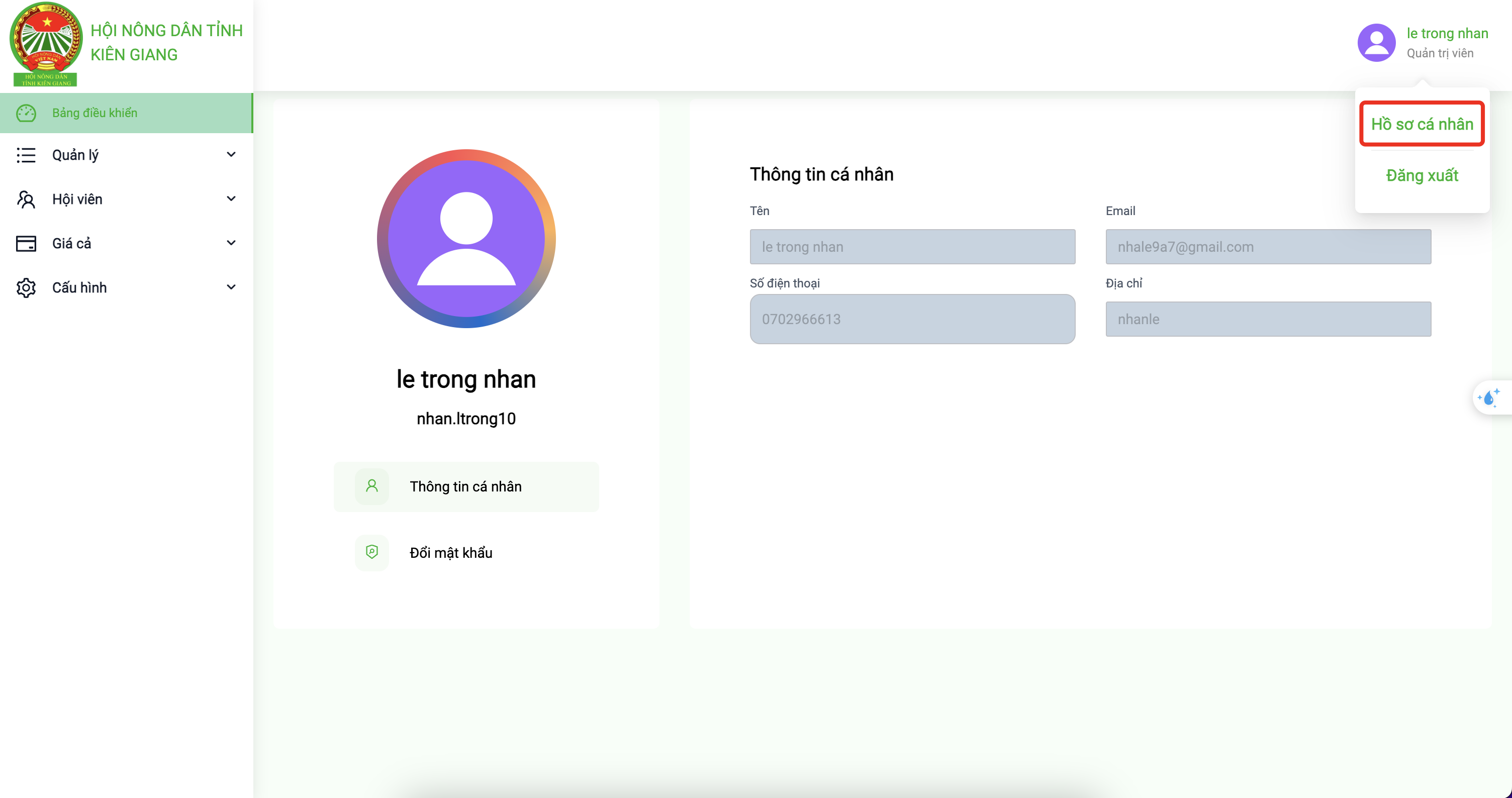The image size is (1512, 798).
Task: Click the Hội viên person icon
Action: click(x=26, y=199)
